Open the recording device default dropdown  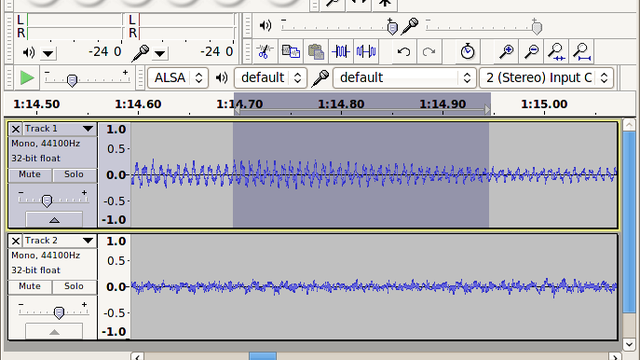coord(404,78)
